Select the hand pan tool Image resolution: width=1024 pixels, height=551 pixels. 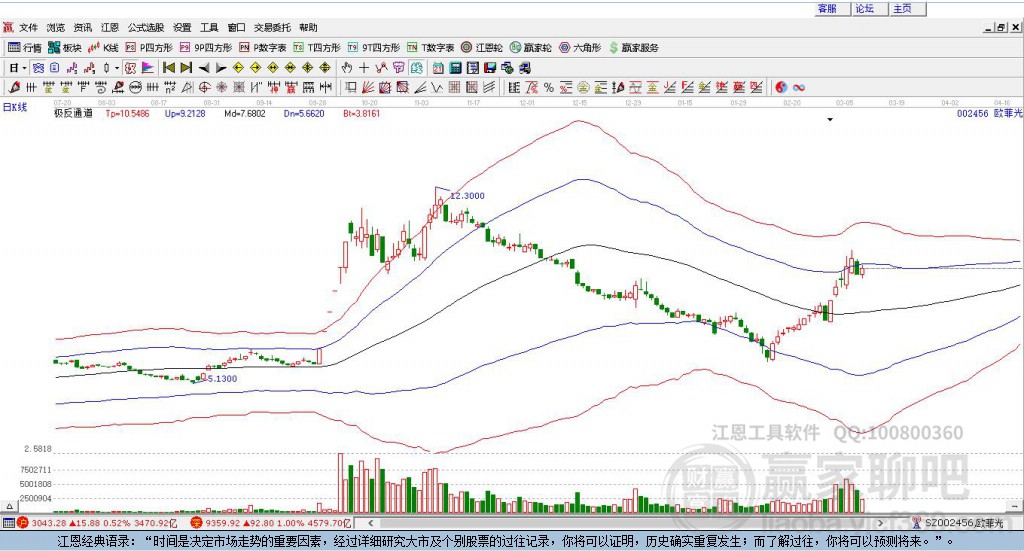(x=347, y=68)
